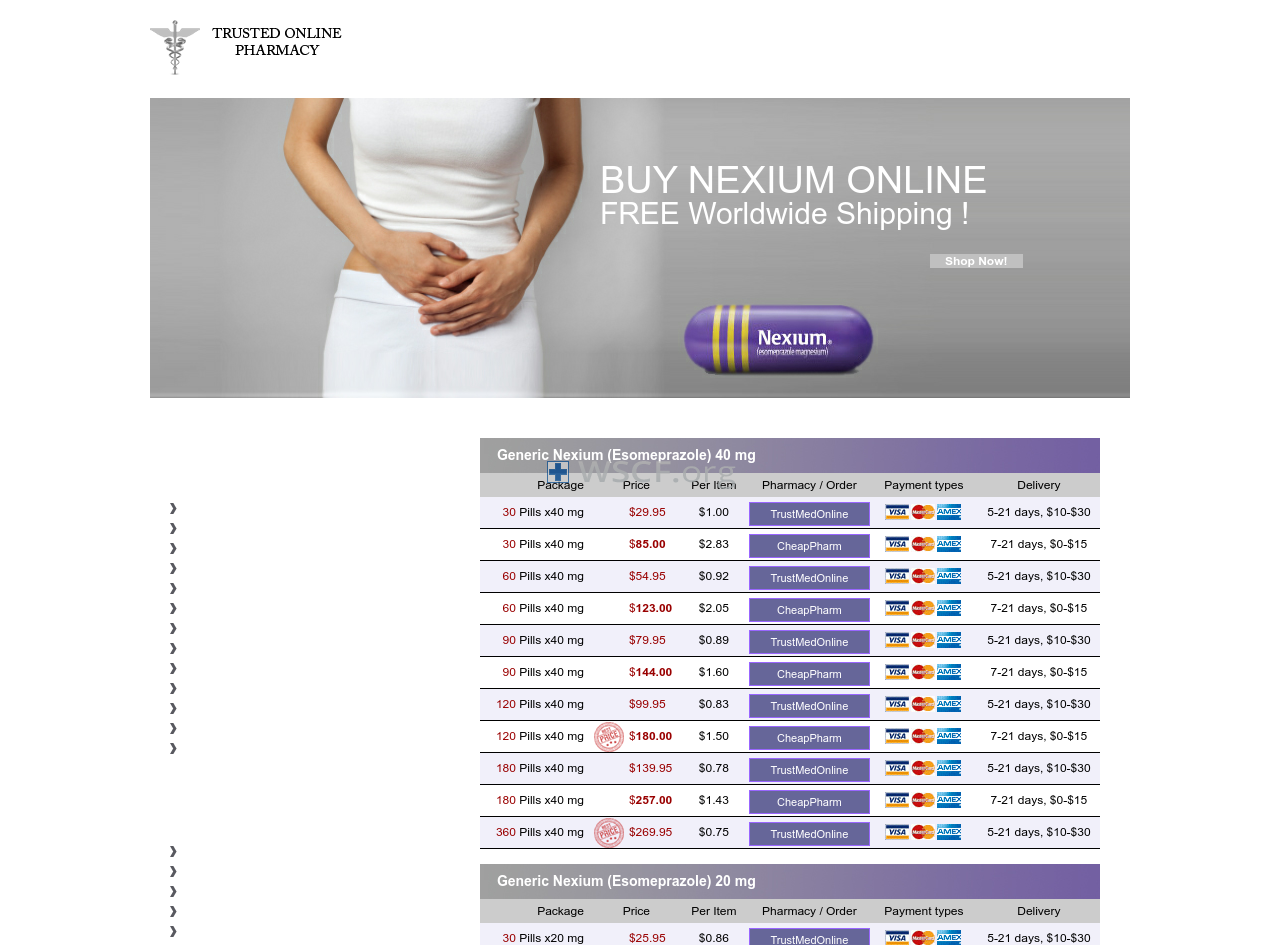Click the Visa icon in the $139.95 row

pyautogui.click(x=897, y=768)
